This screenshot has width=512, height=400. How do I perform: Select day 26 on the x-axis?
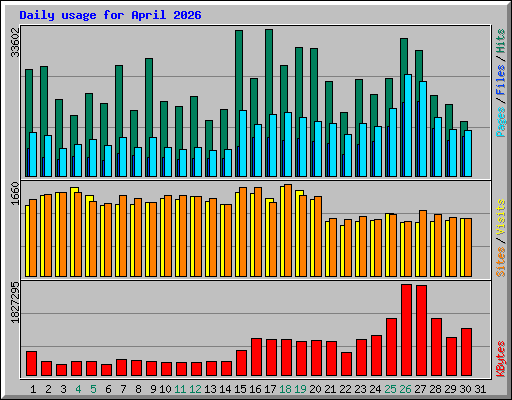405,389
